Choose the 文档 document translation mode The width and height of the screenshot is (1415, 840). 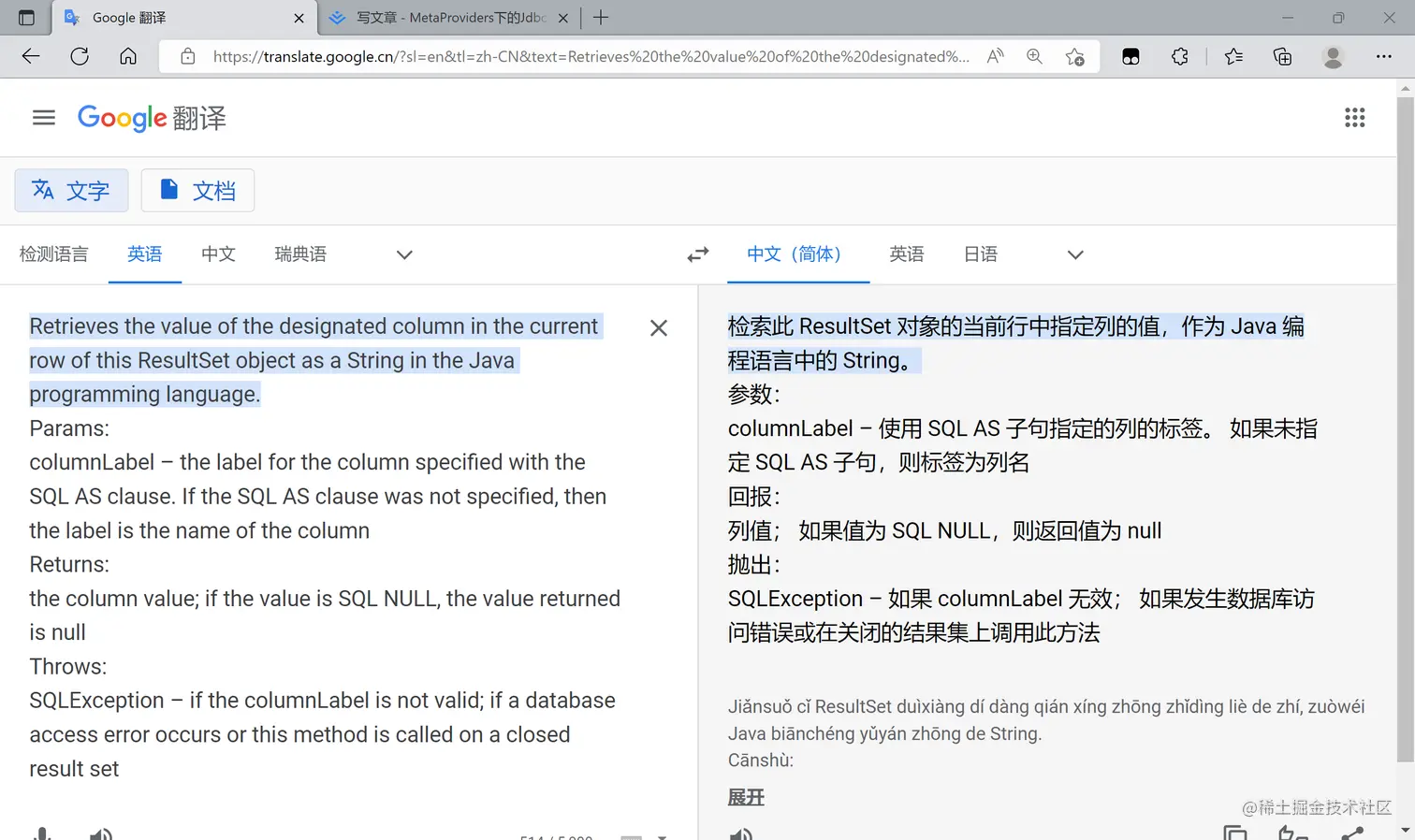pos(197,191)
